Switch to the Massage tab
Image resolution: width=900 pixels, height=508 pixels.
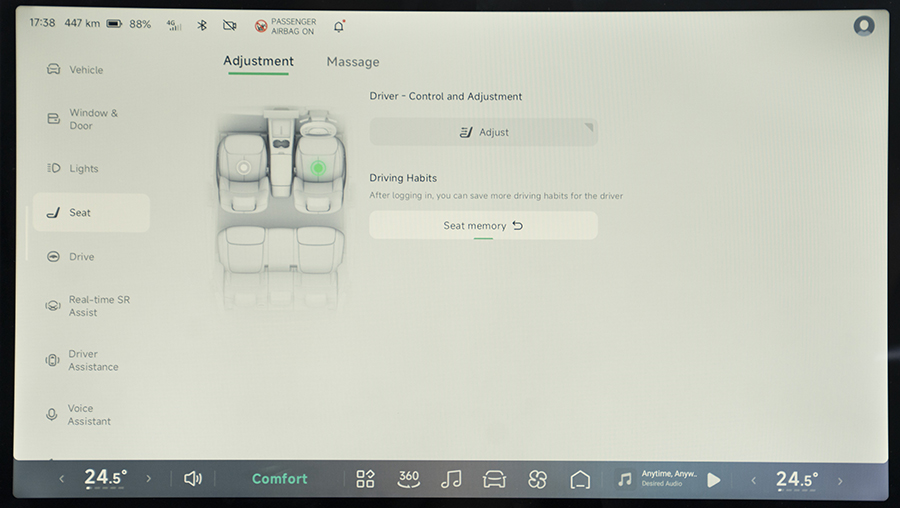pyautogui.click(x=353, y=62)
